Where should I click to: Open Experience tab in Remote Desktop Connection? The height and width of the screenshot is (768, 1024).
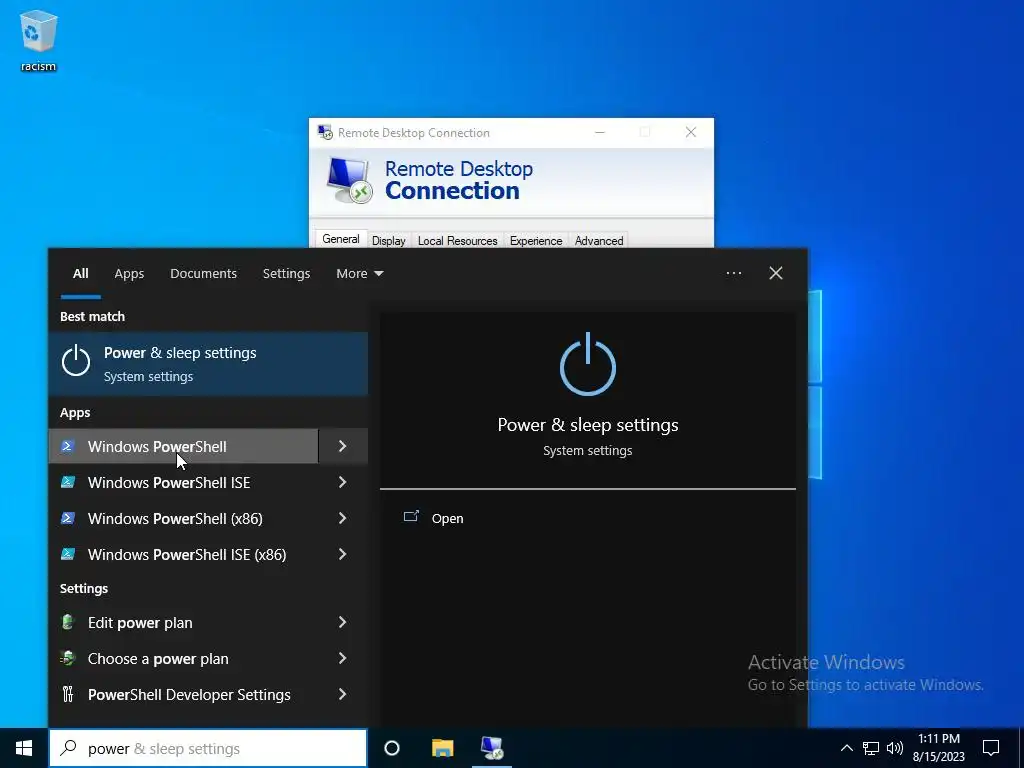click(x=536, y=241)
